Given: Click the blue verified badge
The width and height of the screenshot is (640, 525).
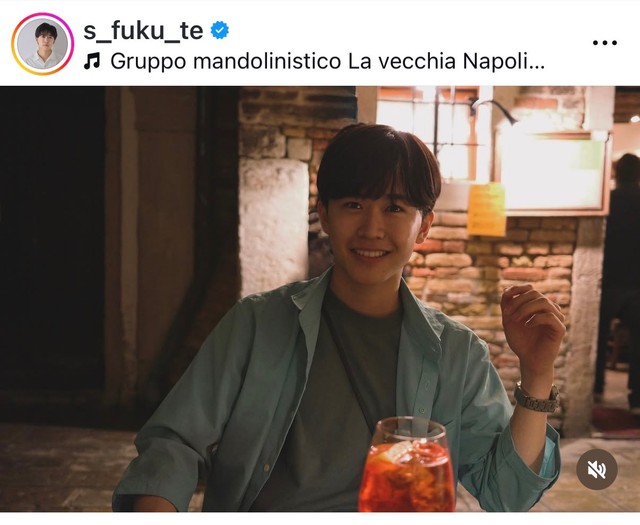Looking at the screenshot, I should pos(220,30).
